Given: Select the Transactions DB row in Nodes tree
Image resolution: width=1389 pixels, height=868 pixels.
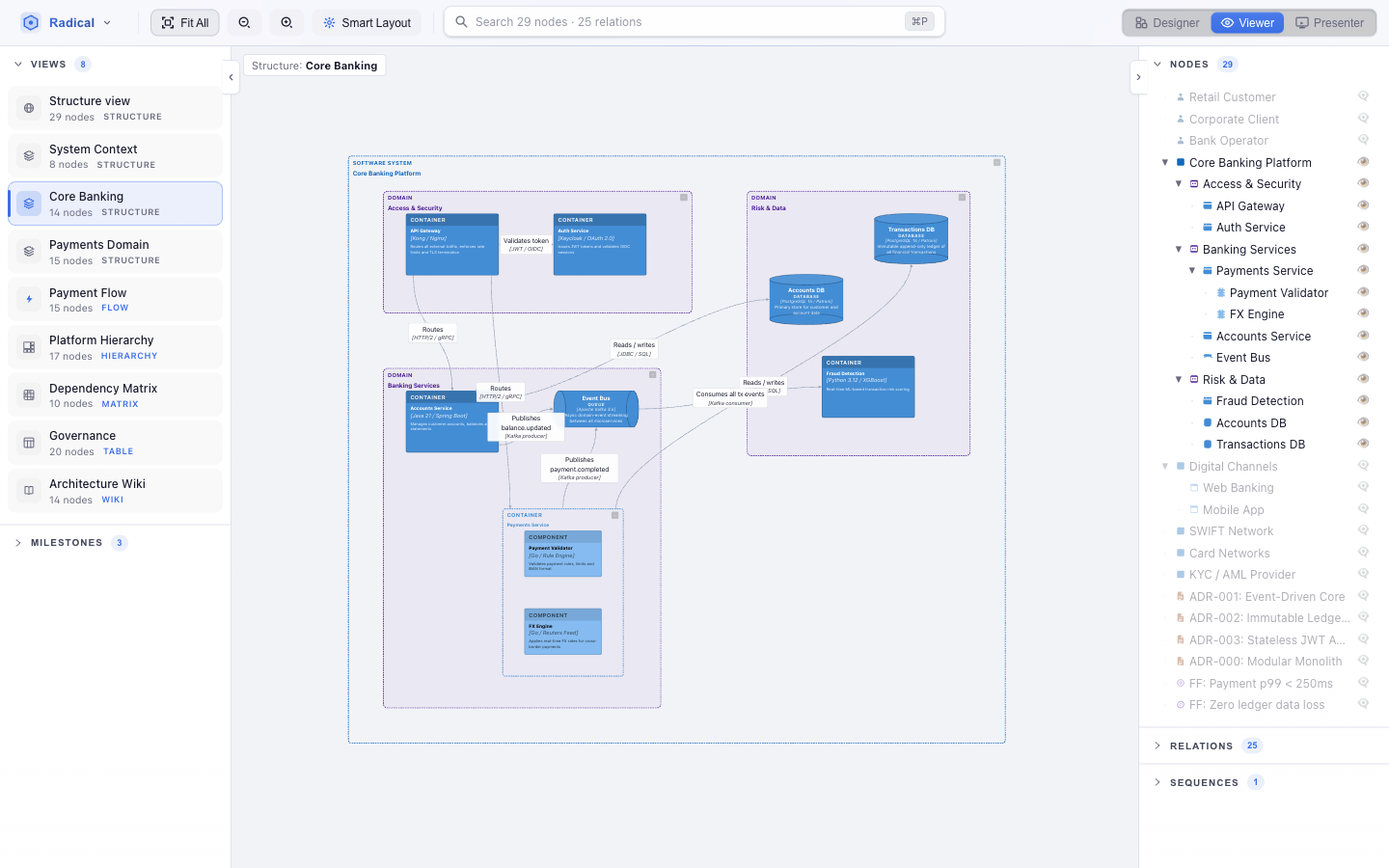Looking at the screenshot, I should [1260, 444].
